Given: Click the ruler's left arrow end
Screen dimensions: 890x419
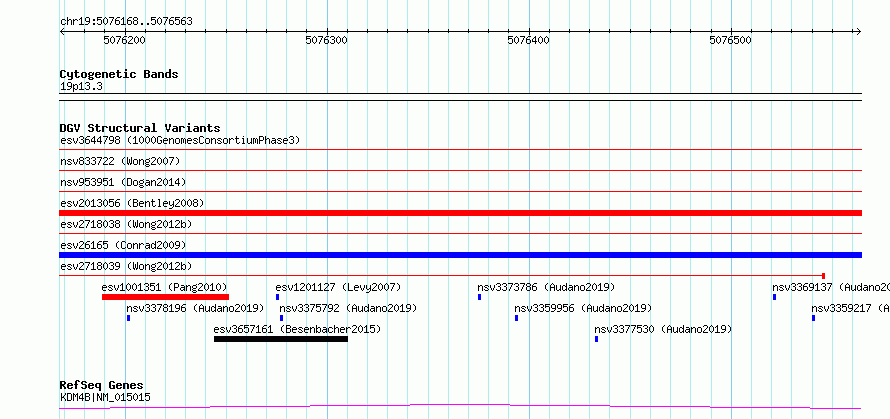Looking at the screenshot, I should [x=62, y=32].
